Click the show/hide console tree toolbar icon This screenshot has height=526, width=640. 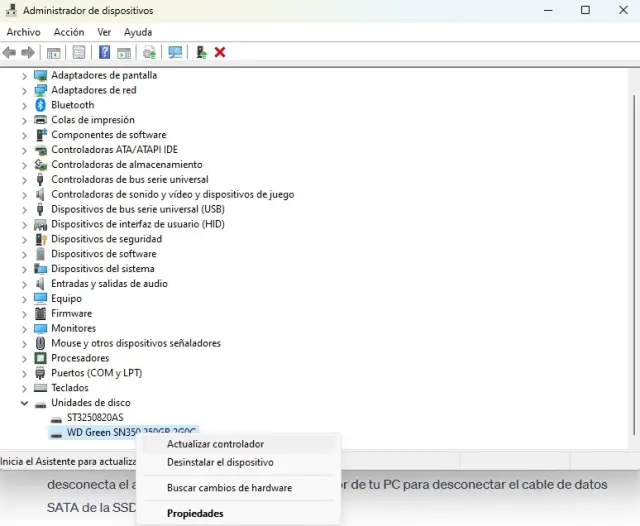coord(54,52)
